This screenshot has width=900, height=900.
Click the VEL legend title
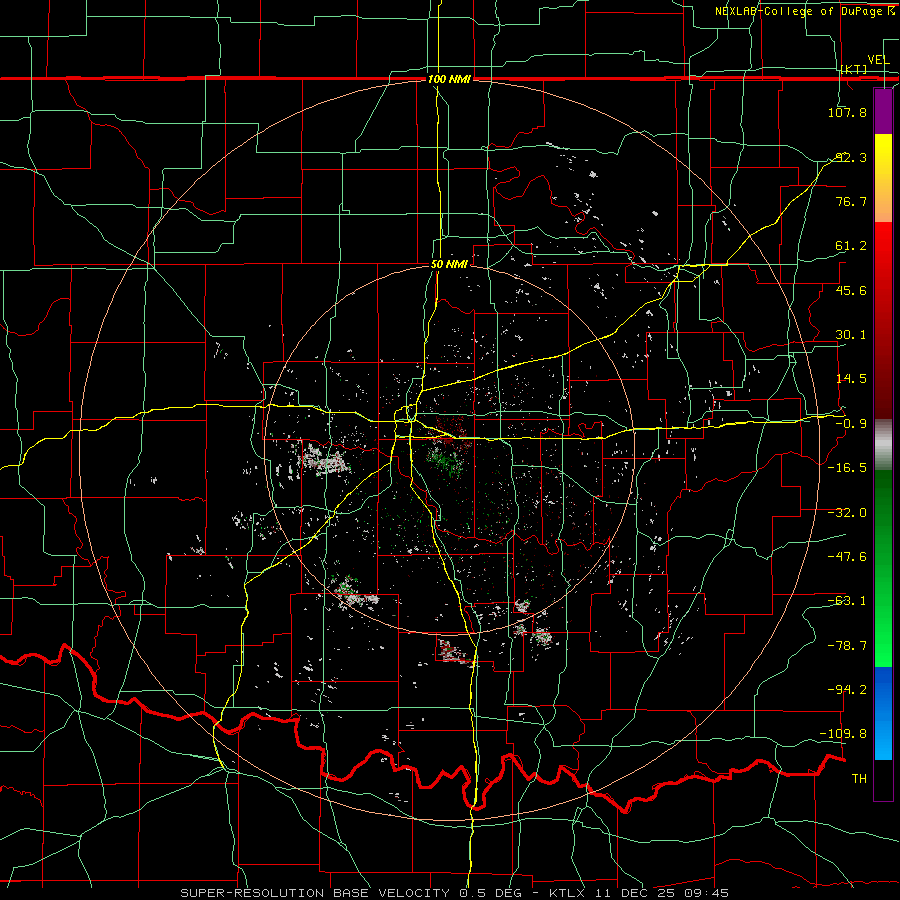pos(878,60)
